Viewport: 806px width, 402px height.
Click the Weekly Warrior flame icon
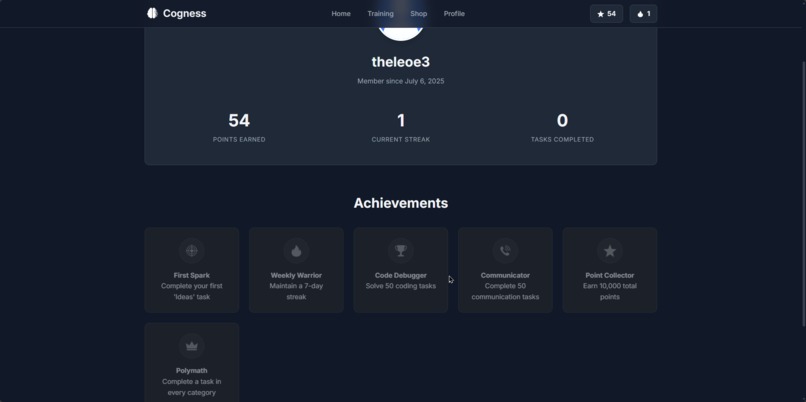(x=296, y=250)
